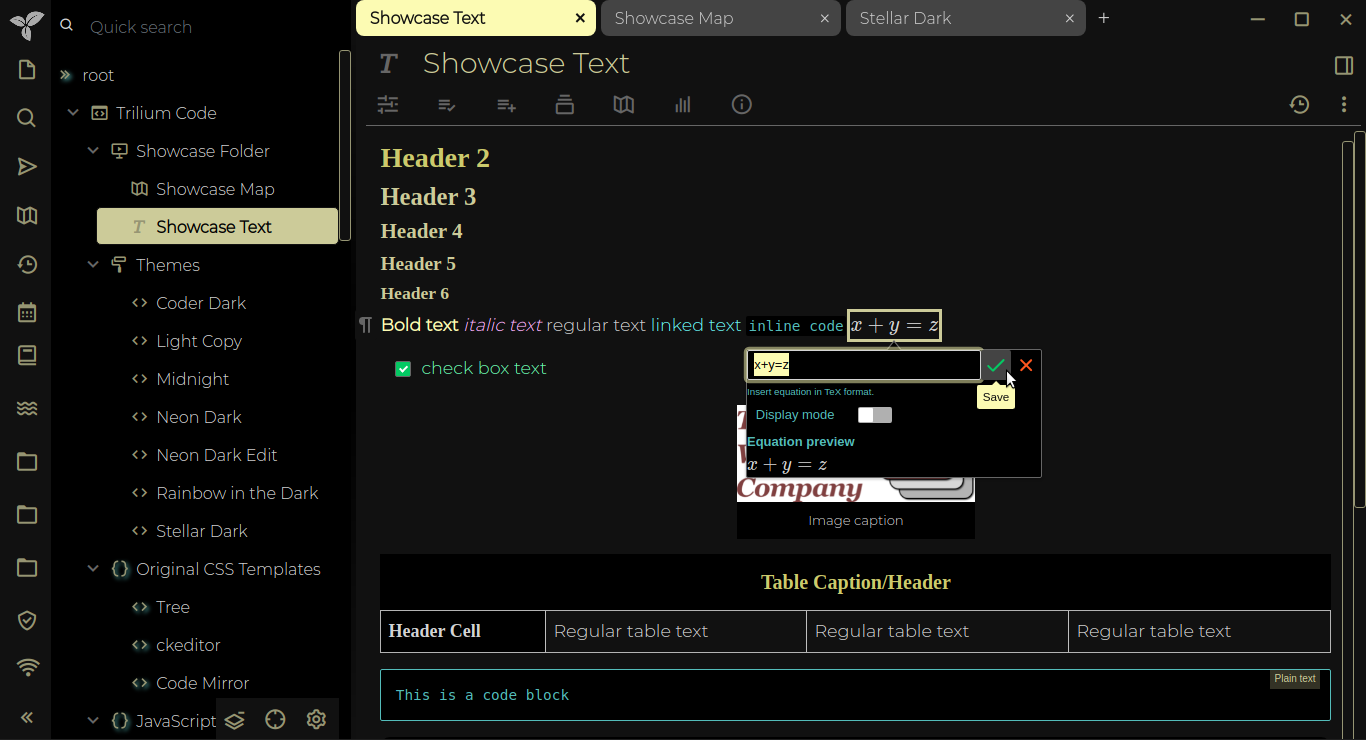Open inherited attributes list-plus icon
Screen dimensions: 1366x740
pyautogui.click(x=506, y=105)
